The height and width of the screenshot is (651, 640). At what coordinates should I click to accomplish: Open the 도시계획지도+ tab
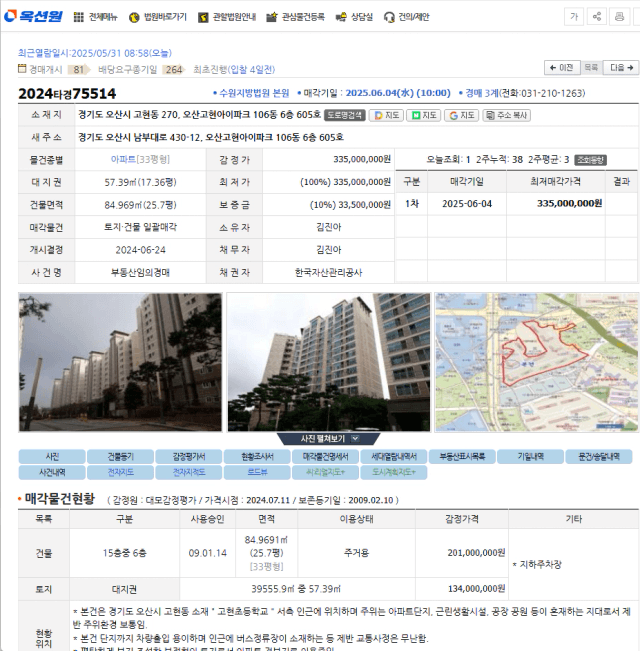394,472
